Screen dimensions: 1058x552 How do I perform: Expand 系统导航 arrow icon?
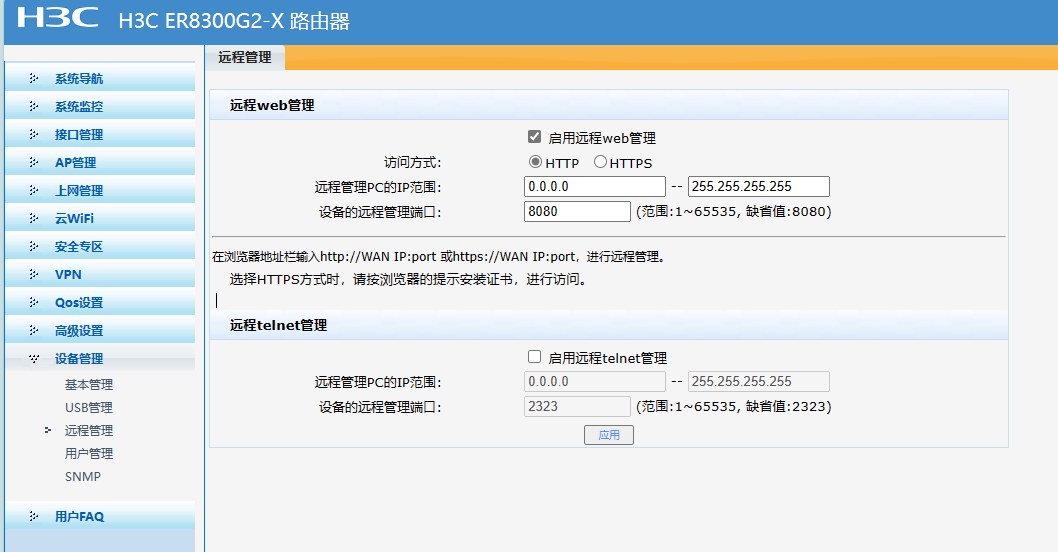coord(34,79)
